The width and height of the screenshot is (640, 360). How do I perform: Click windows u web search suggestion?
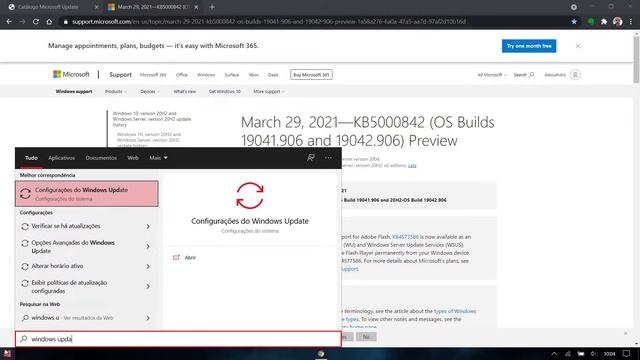72,318
